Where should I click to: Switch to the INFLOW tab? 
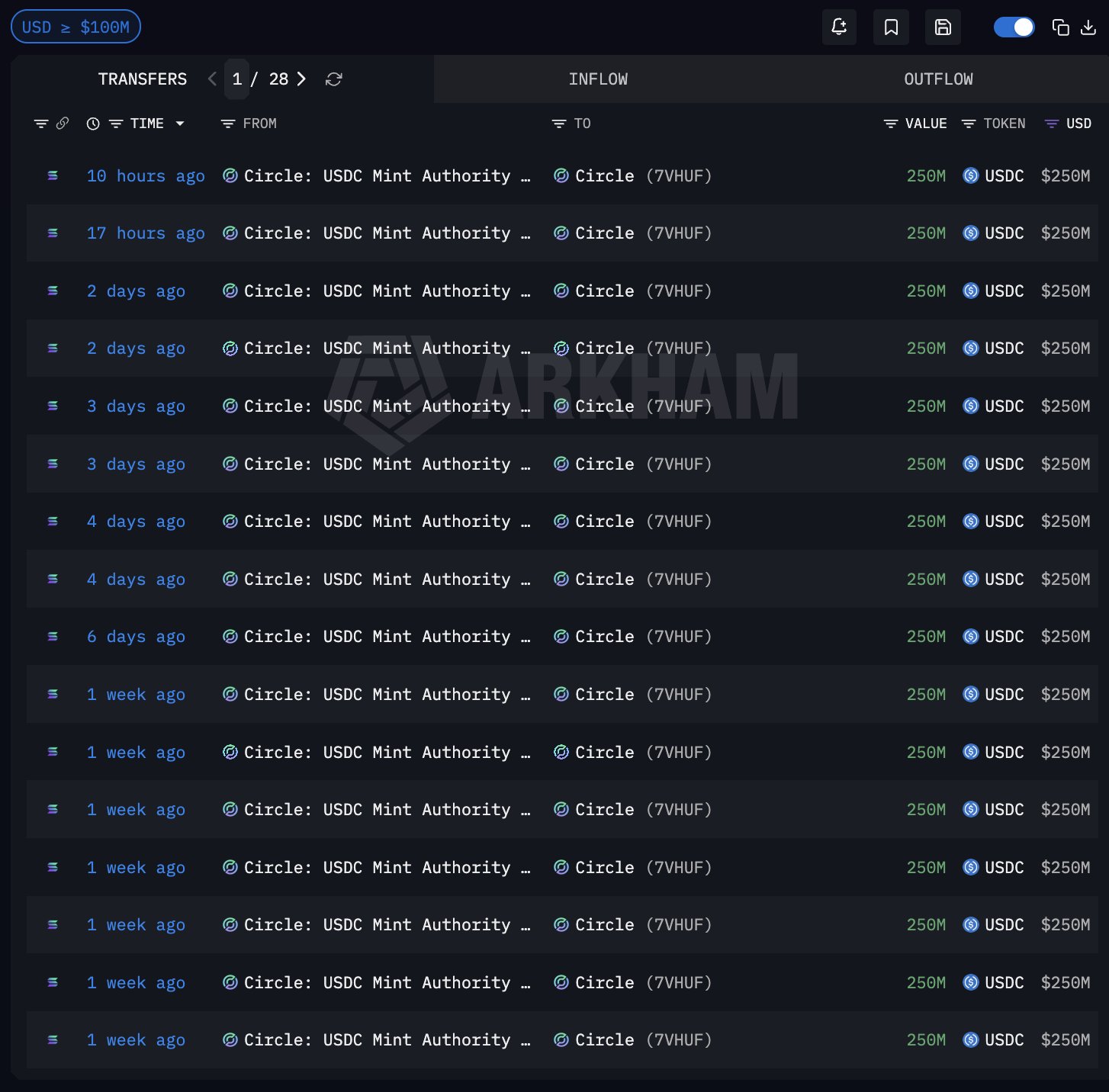[598, 79]
